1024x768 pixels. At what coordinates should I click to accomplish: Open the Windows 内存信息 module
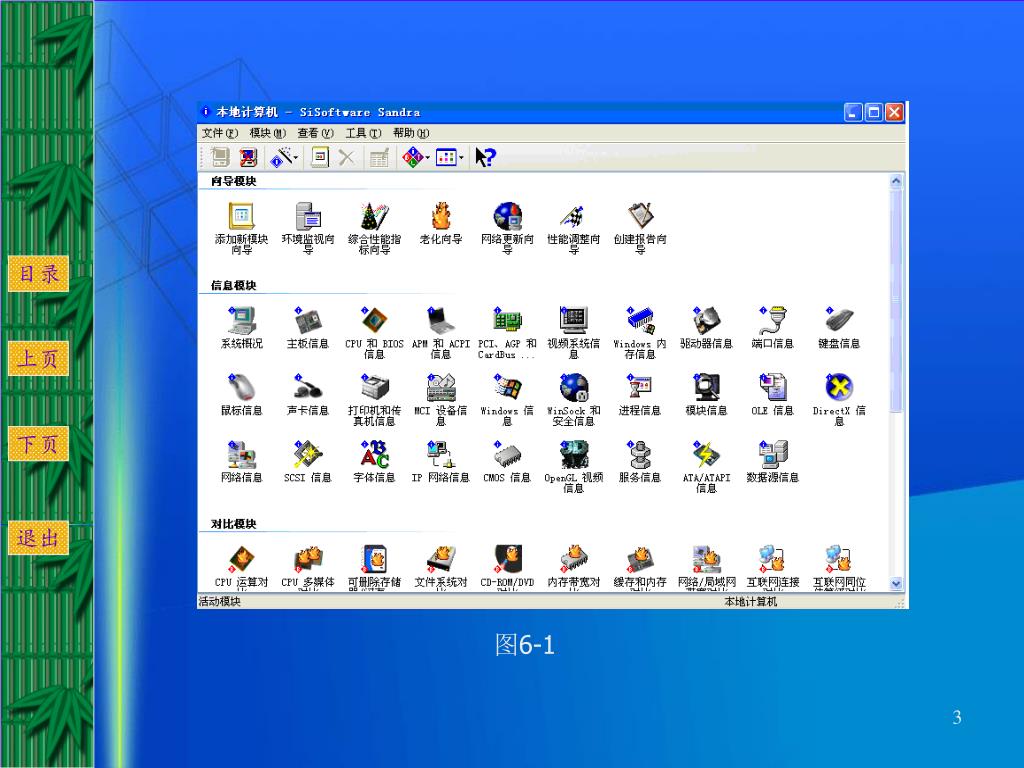(x=640, y=321)
